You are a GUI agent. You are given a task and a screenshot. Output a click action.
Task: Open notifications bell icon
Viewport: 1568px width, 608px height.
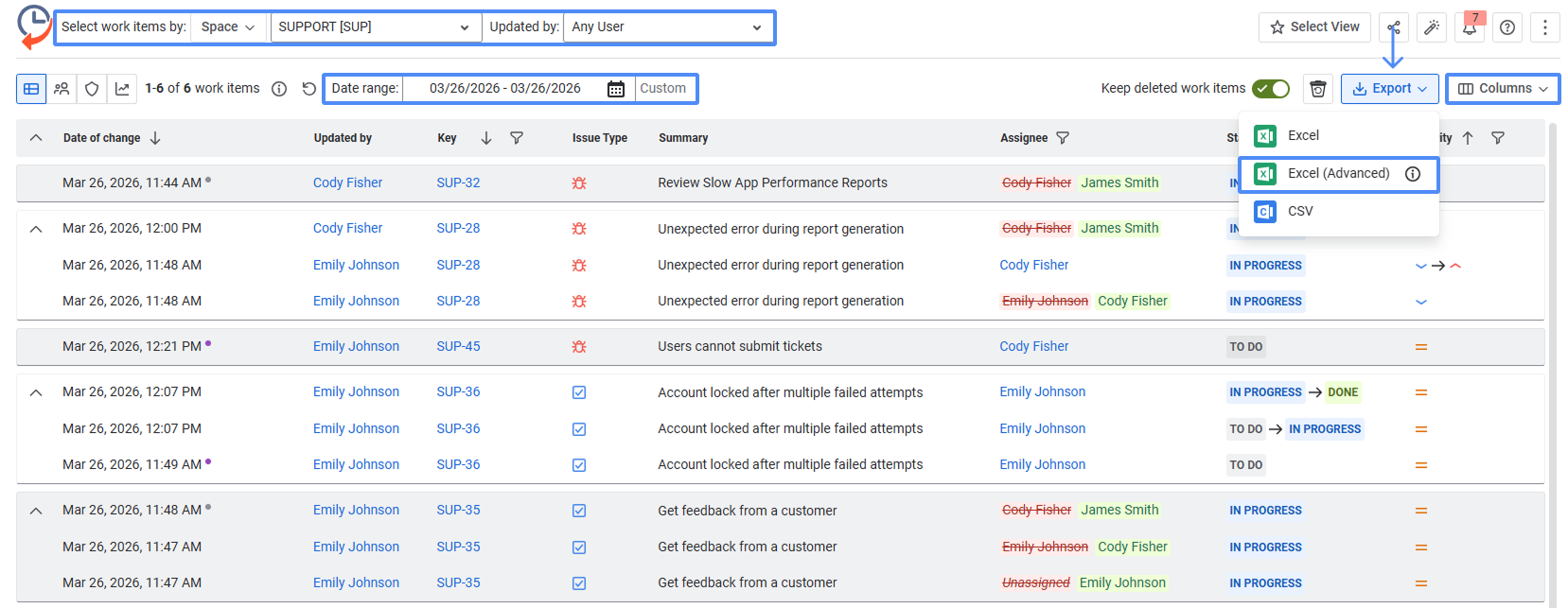coord(1470,27)
